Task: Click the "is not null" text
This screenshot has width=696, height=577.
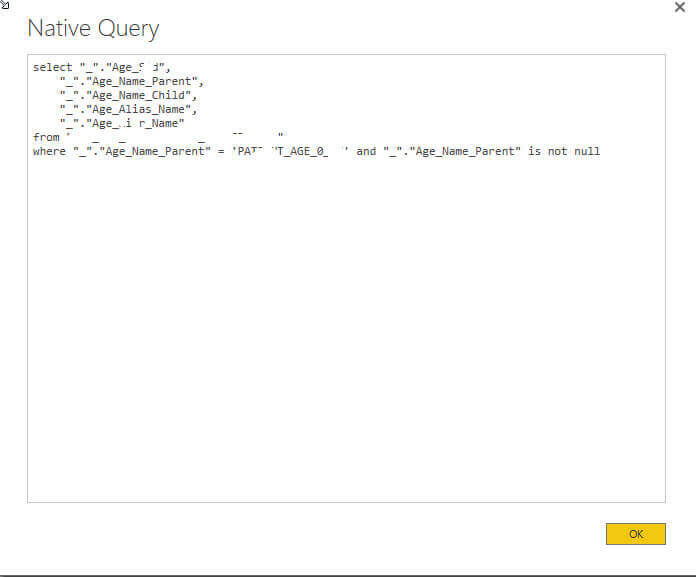Action: (564, 151)
